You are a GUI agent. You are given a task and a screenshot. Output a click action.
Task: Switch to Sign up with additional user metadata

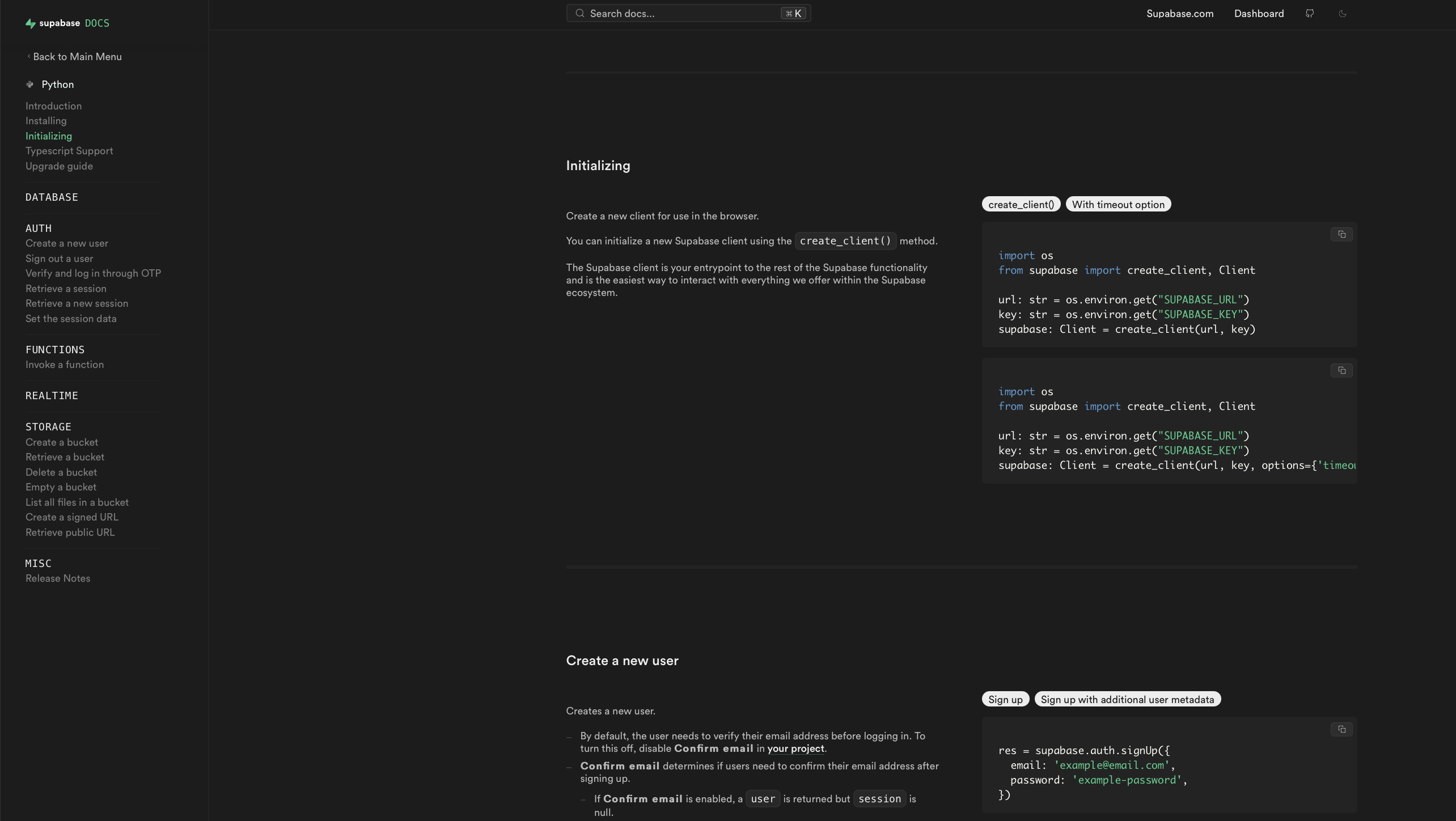click(x=1127, y=700)
